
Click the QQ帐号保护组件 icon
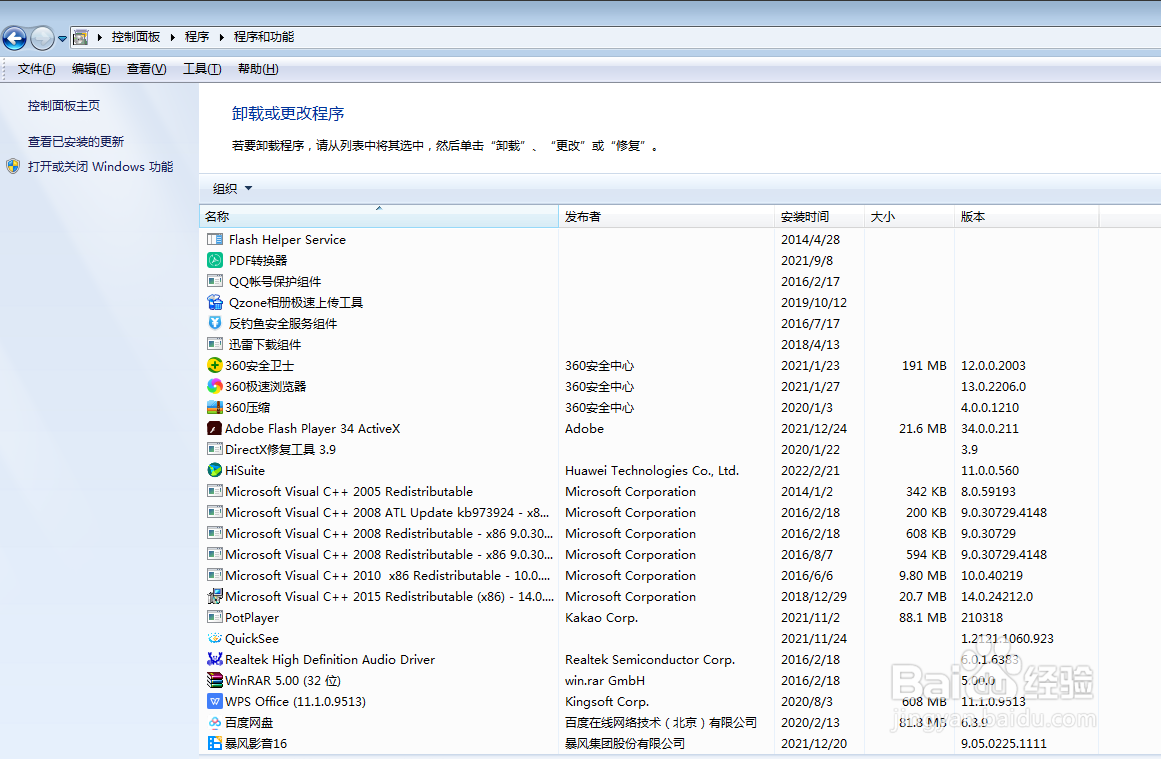pyautogui.click(x=215, y=281)
